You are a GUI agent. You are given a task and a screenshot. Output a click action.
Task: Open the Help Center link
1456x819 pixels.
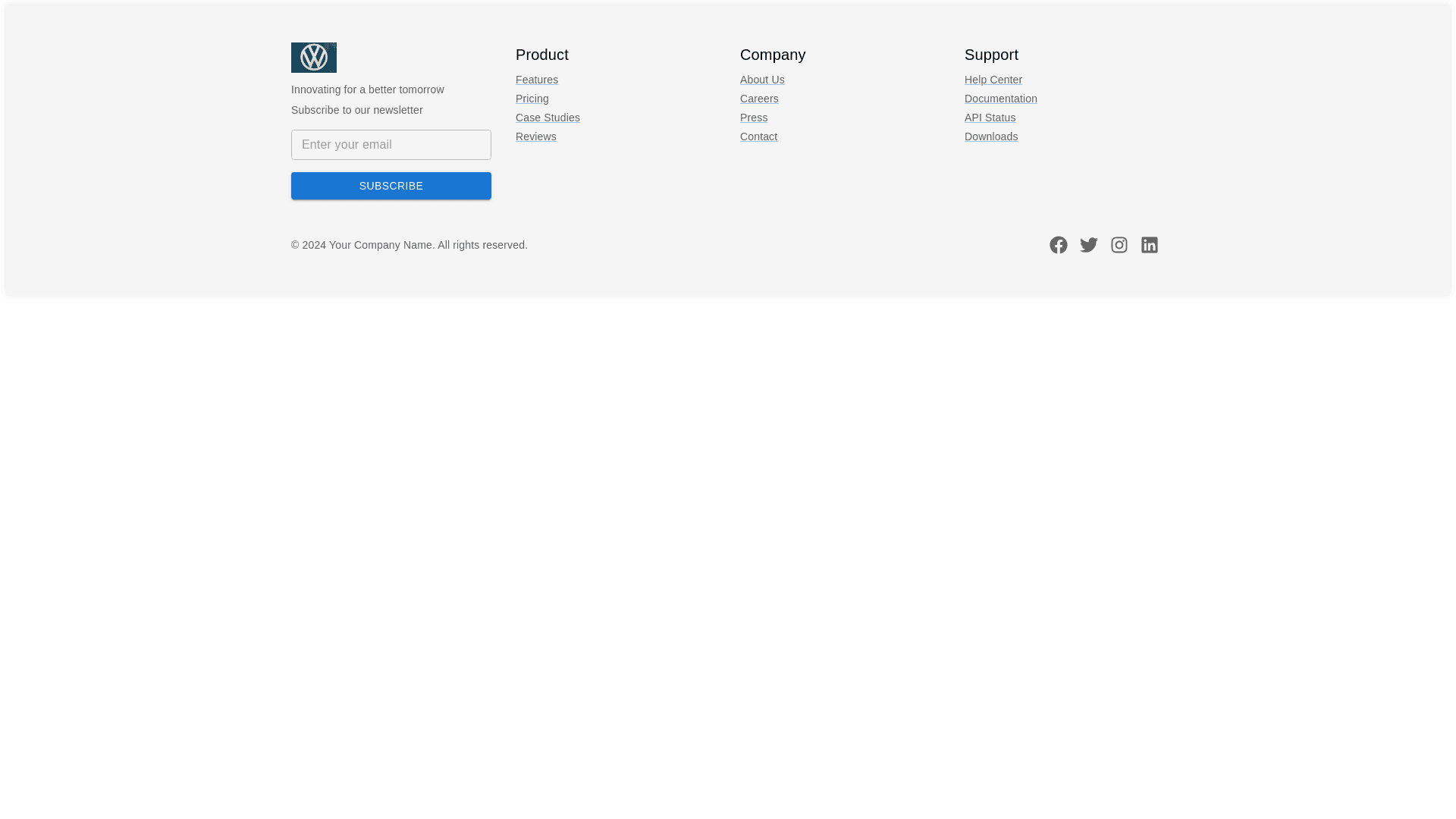tap(993, 80)
